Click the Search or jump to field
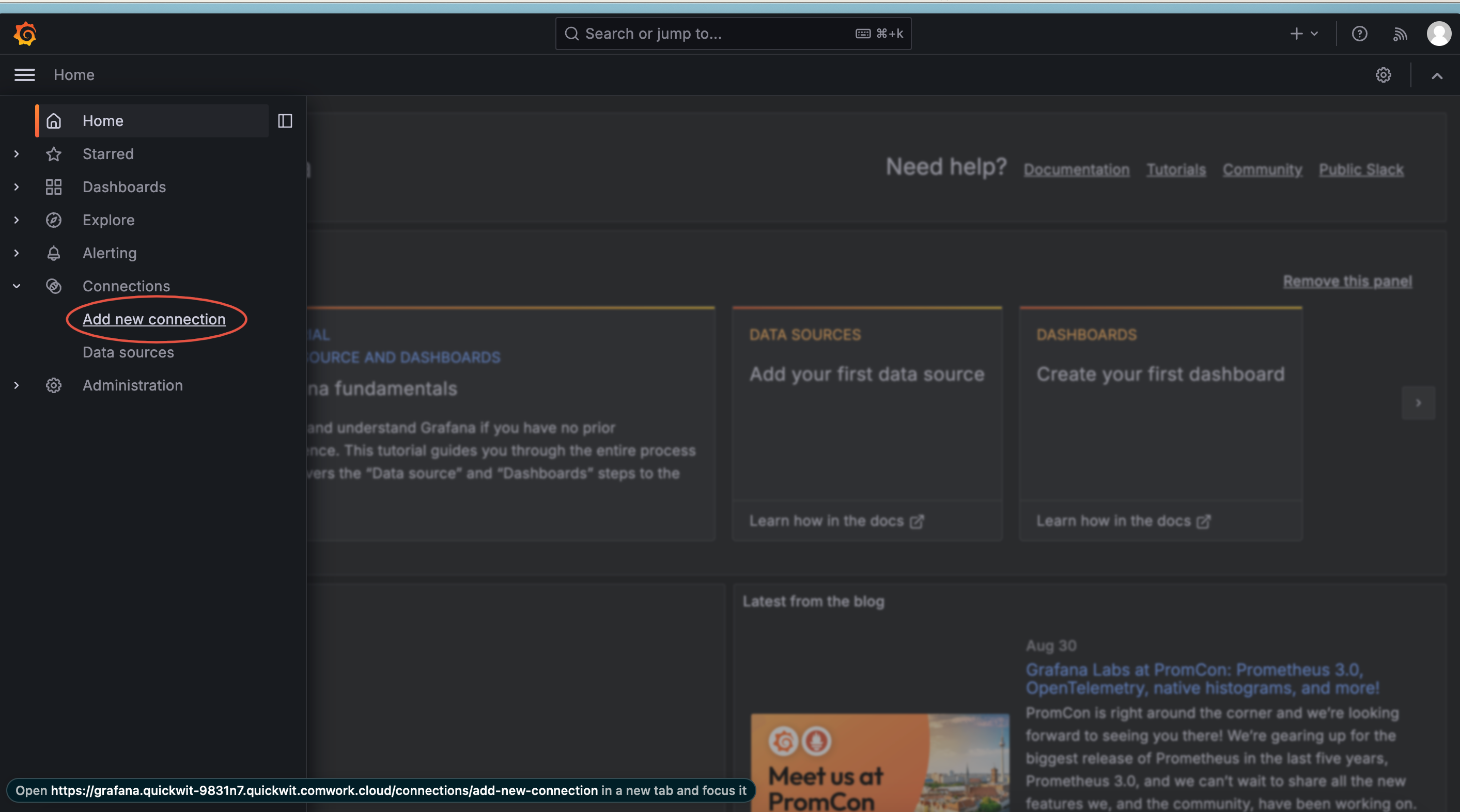Screen dimensions: 1460x812 [x=733, y=34]
